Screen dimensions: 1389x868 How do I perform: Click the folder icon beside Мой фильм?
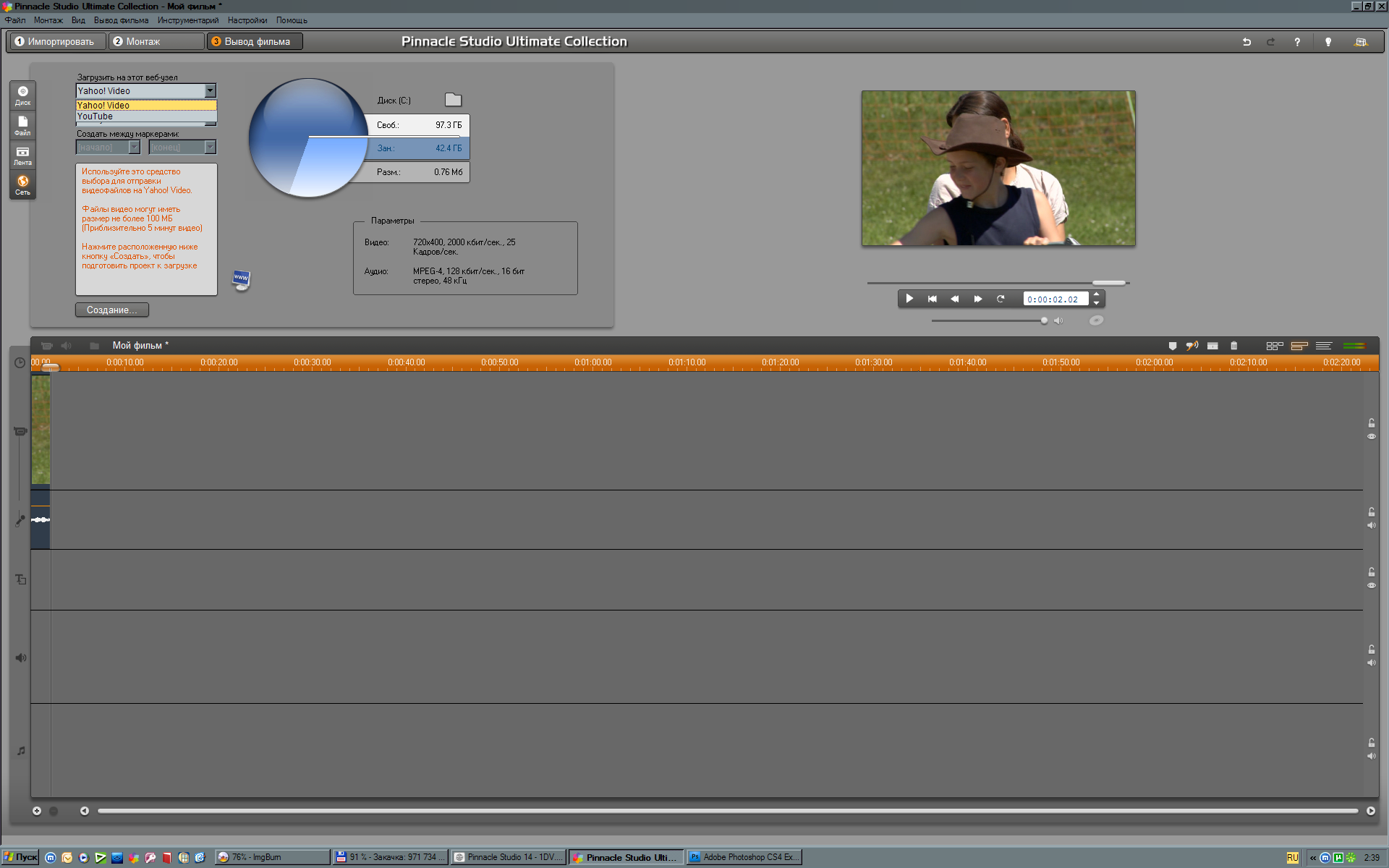[x=94, y=346]
